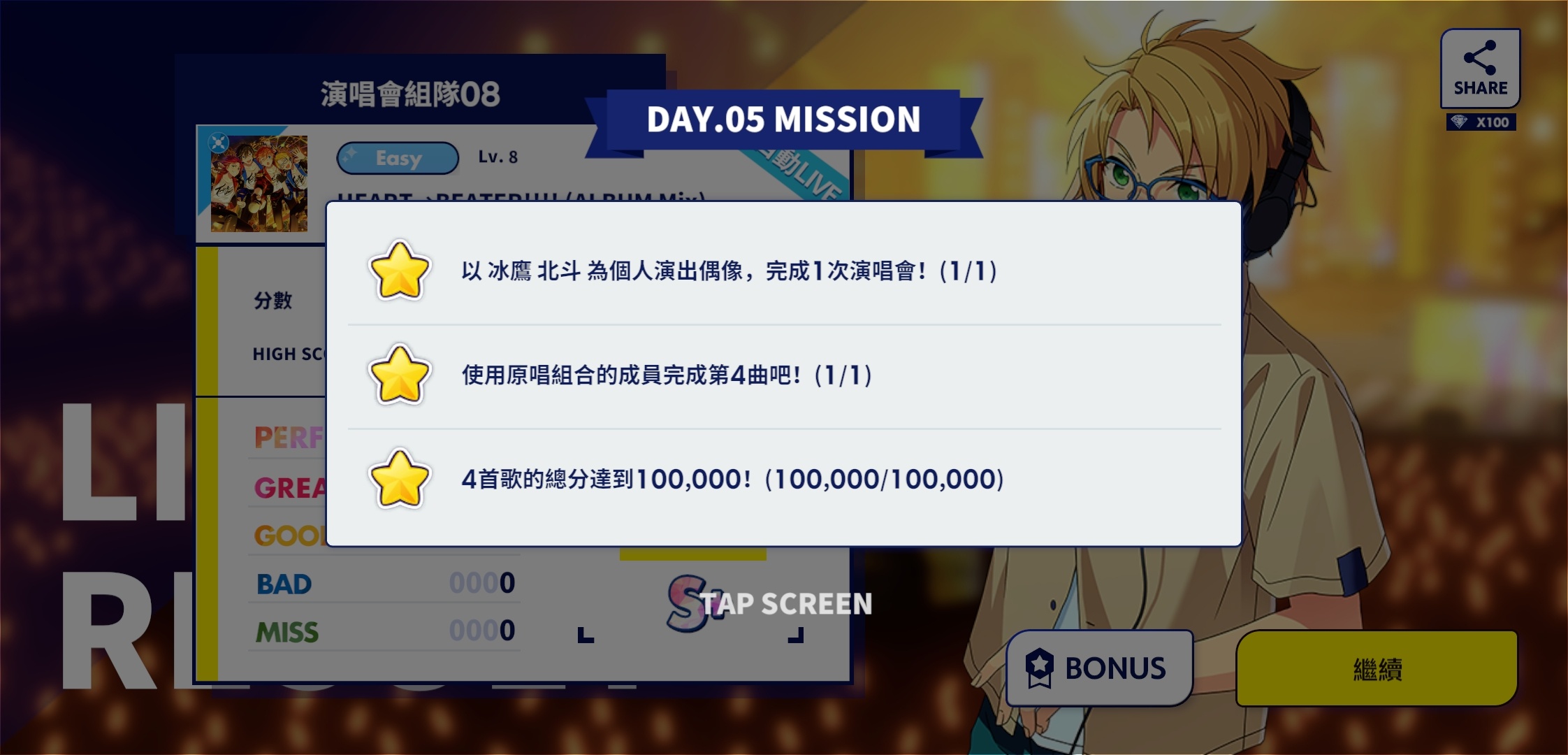The height and width of the screenshot is (755, 1568).
Task: Select the Easy difficulty badge
Action: [398, 158]
